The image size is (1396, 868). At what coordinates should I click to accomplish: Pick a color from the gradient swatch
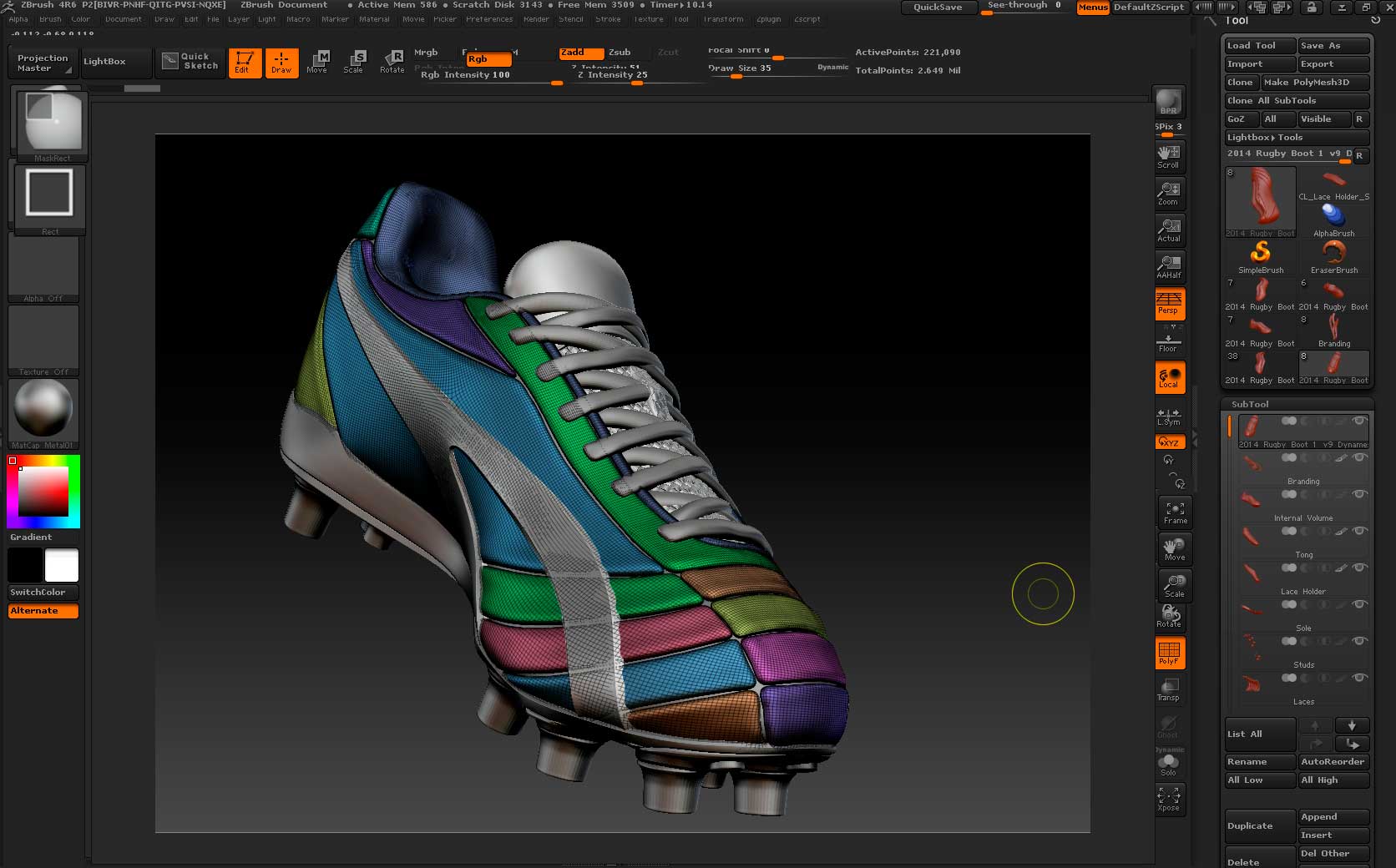point(43,492)
